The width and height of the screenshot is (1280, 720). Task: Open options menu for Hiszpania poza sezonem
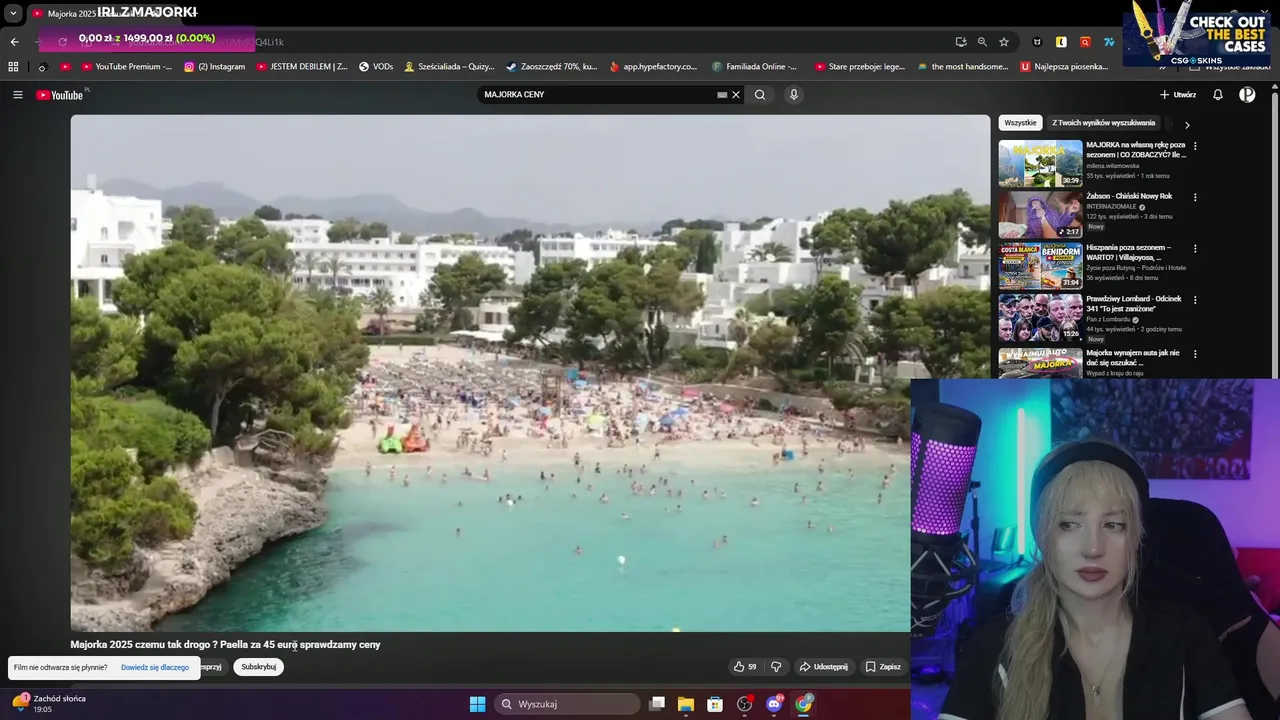coord(1195,248)
